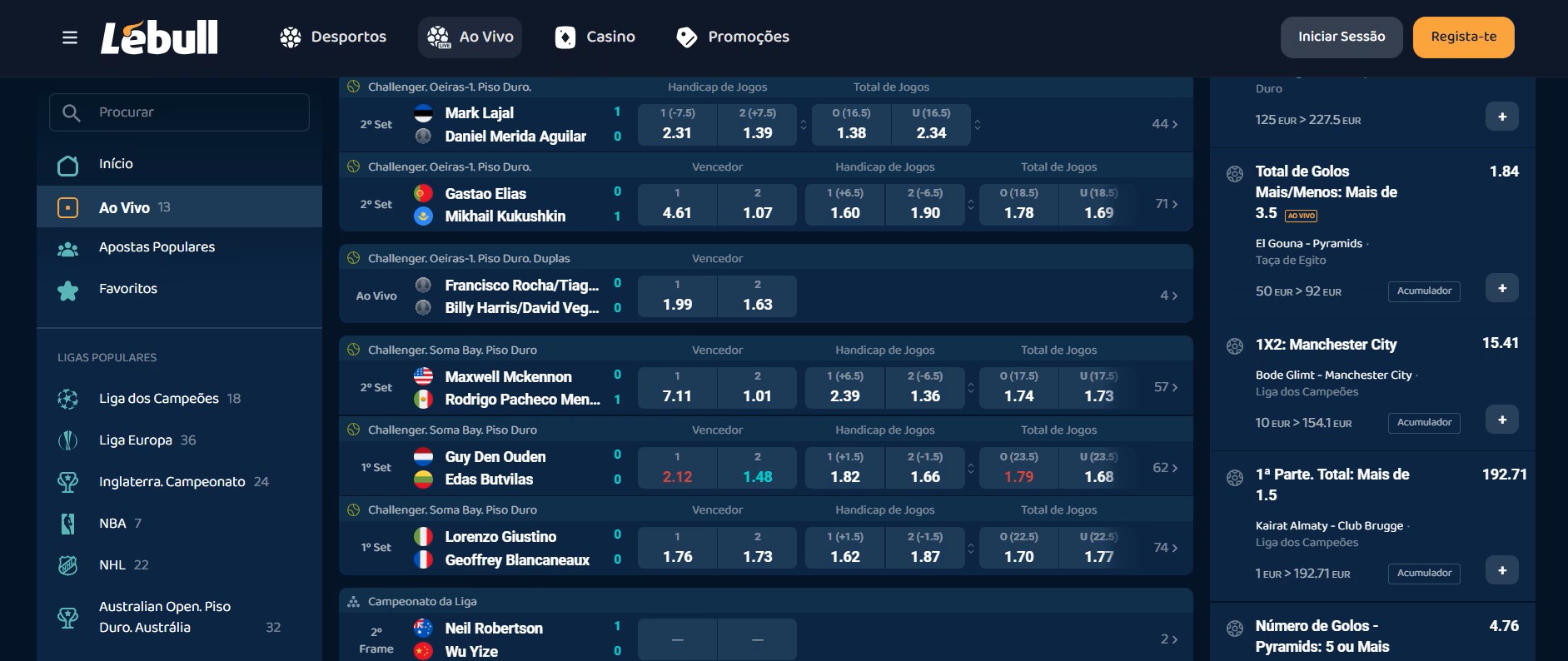Click the Apostas Populares people icon
The image size is (1568, 661).
tap(67, 249)
